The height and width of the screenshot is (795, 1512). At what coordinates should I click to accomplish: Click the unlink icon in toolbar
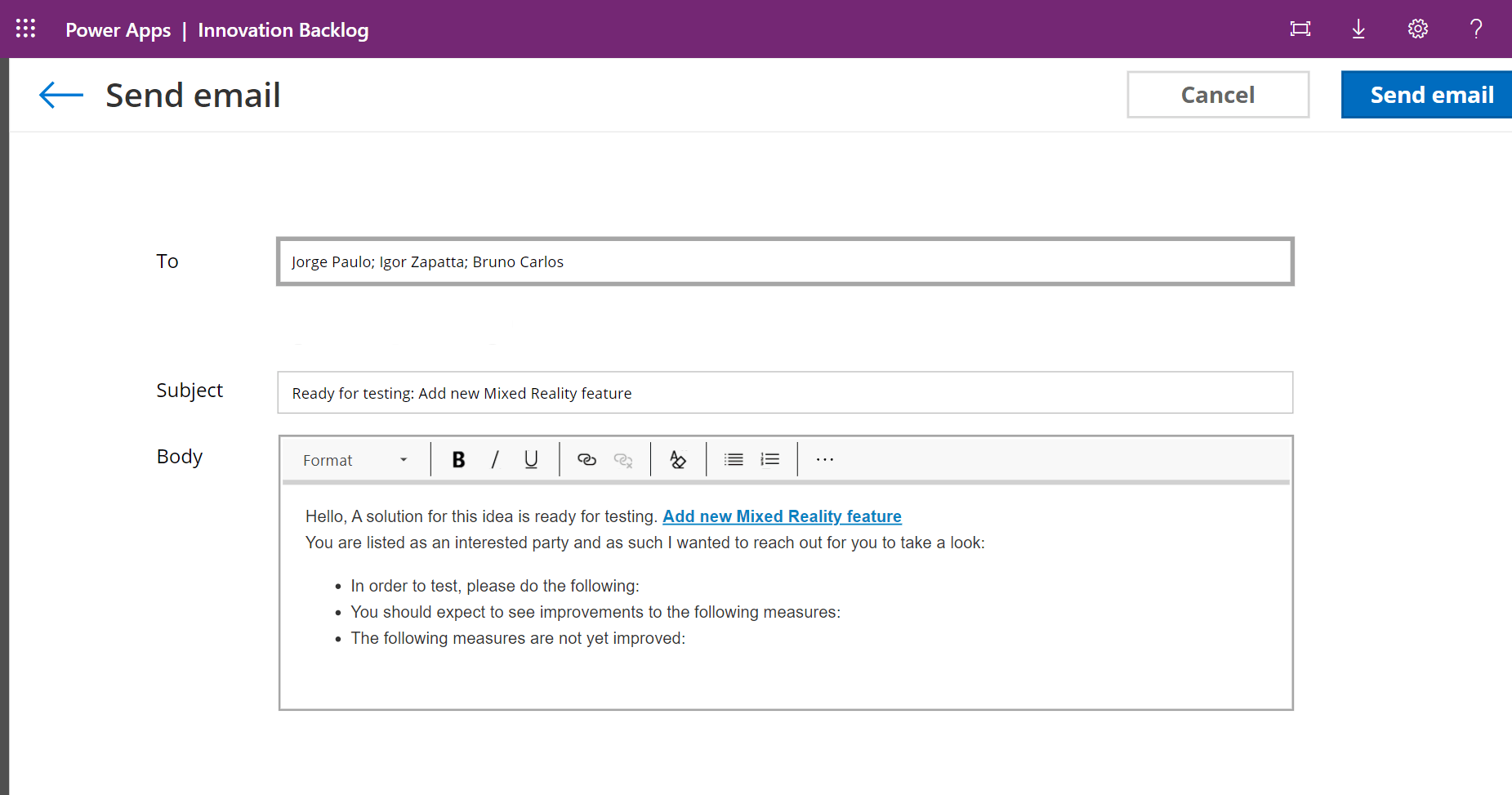623,460
